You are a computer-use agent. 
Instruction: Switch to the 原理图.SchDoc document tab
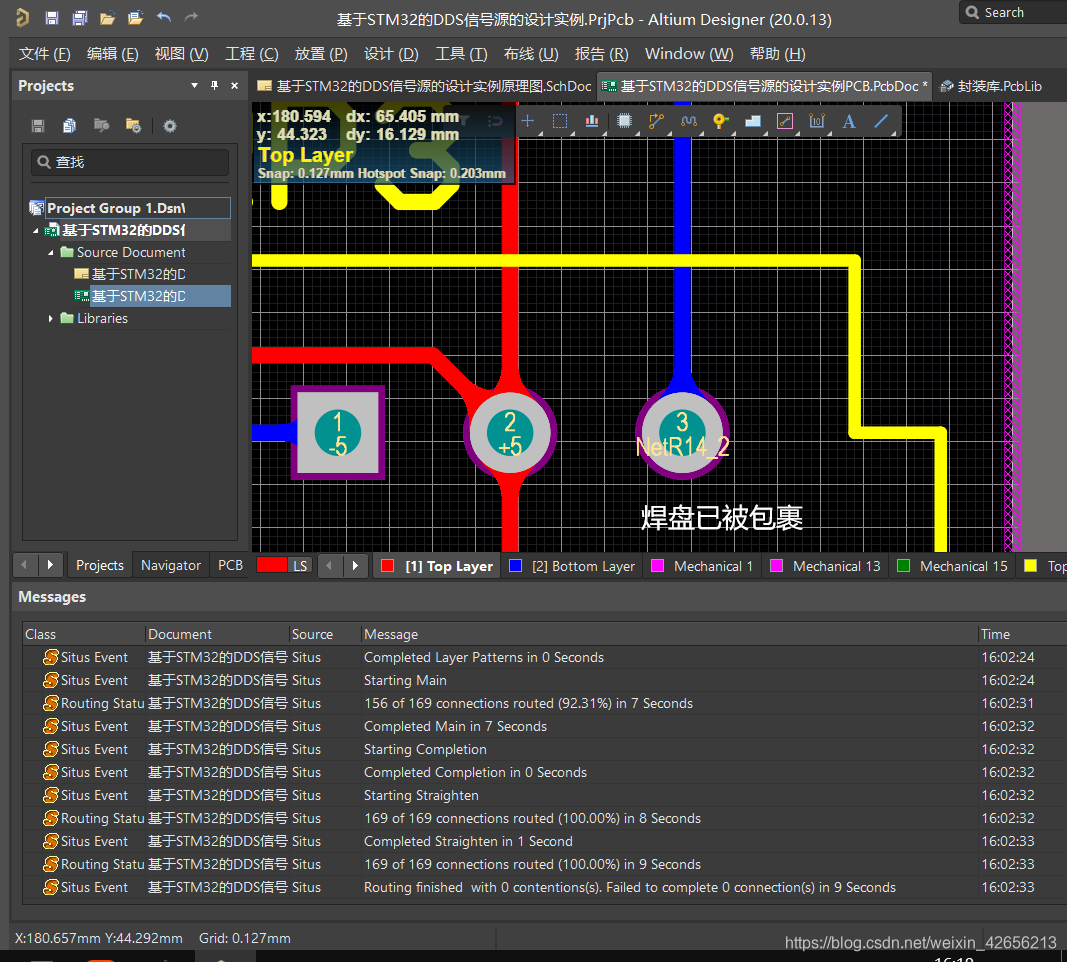(424, 86)
